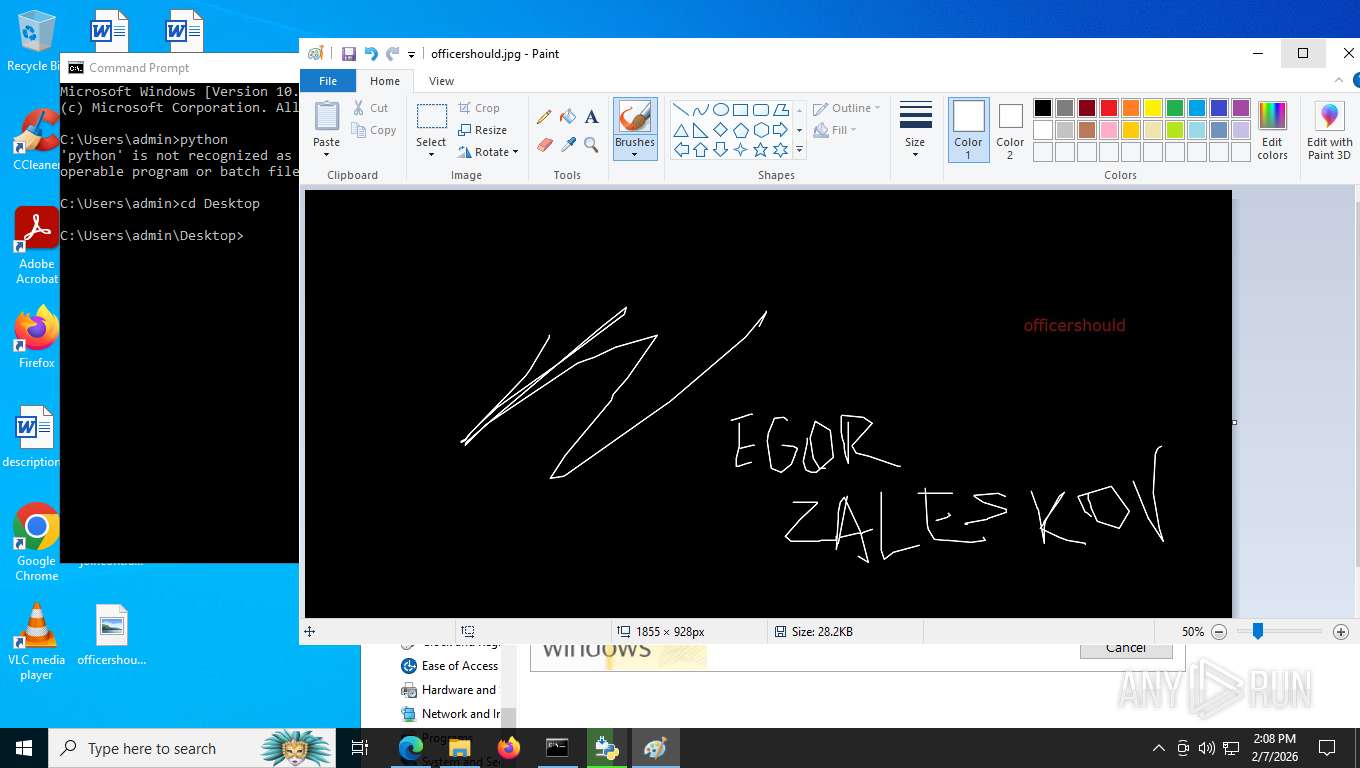1360x768 pixels.
Task: Pick the red color swatch
Action: pyautogui.click(x=1109, y=108)
